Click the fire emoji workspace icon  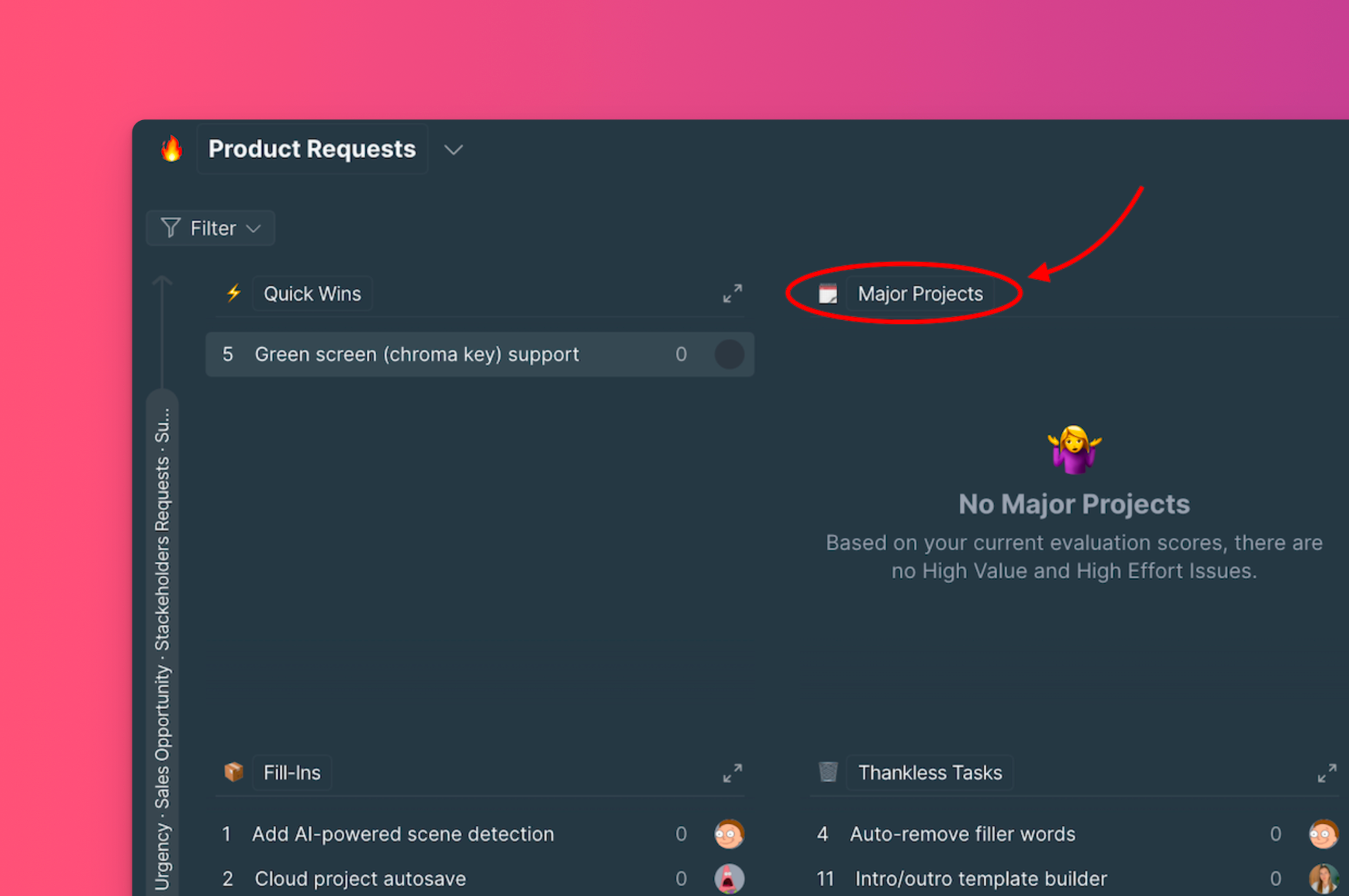point(171,149)
